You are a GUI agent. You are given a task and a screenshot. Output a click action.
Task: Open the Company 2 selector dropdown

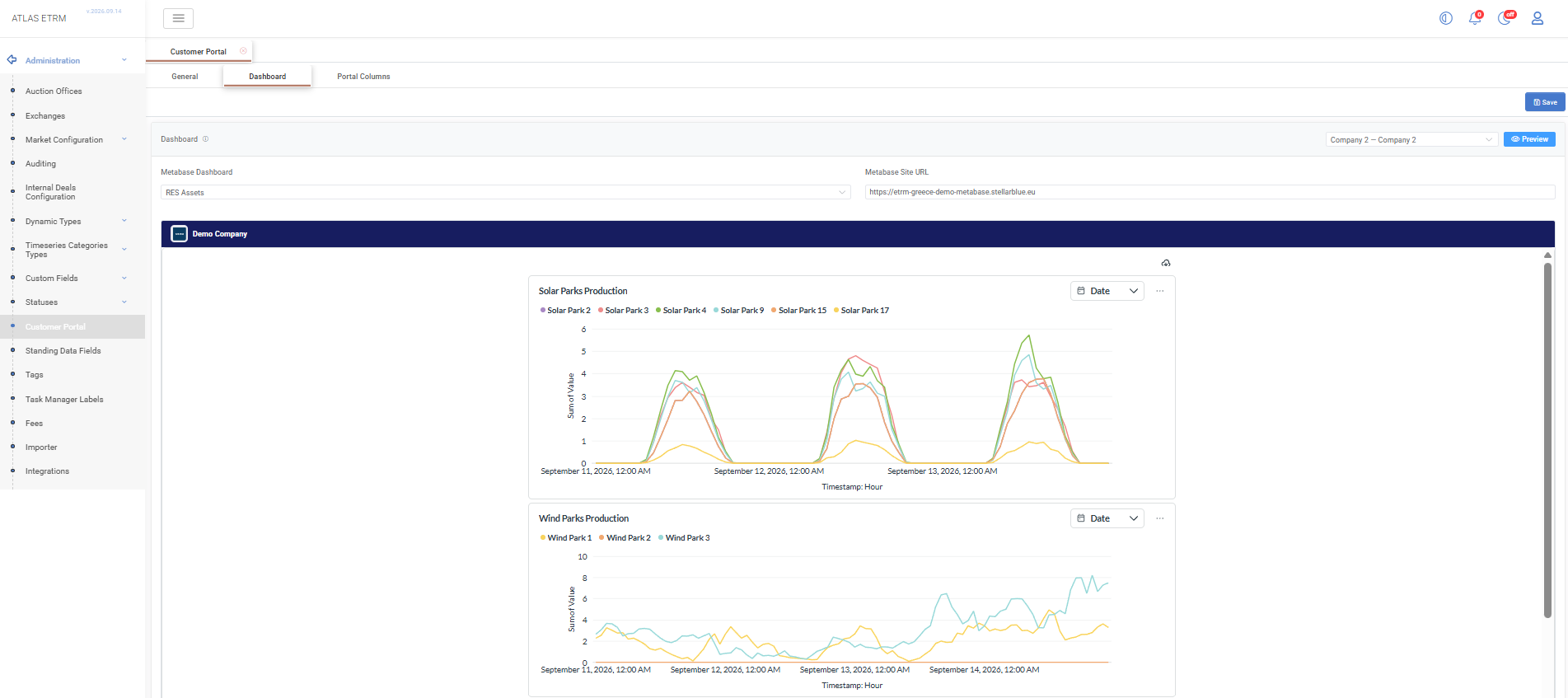pyautogui.click(x=1411, y=140)
